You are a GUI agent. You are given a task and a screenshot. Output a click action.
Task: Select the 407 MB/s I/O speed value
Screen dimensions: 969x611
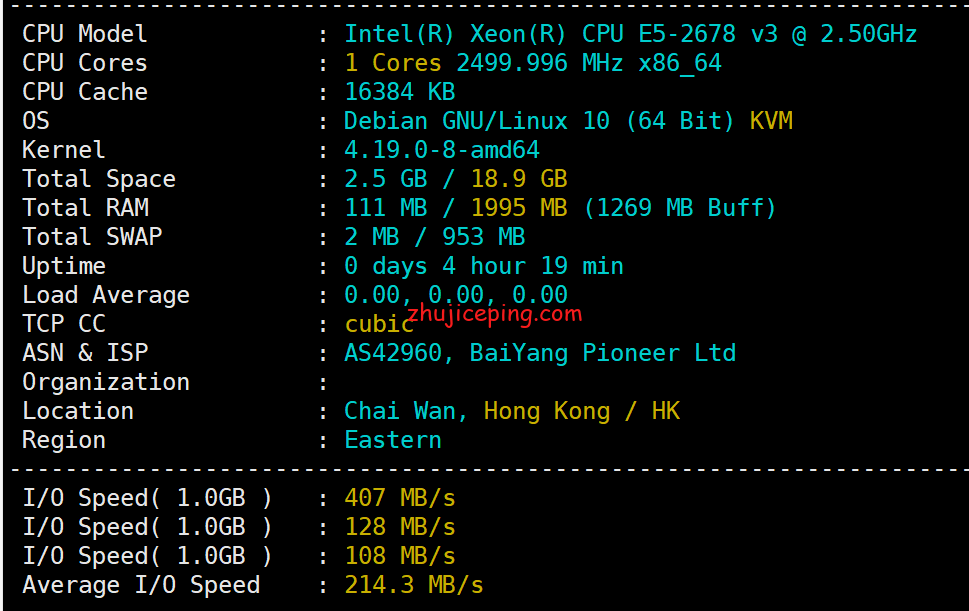click(400, 498)
